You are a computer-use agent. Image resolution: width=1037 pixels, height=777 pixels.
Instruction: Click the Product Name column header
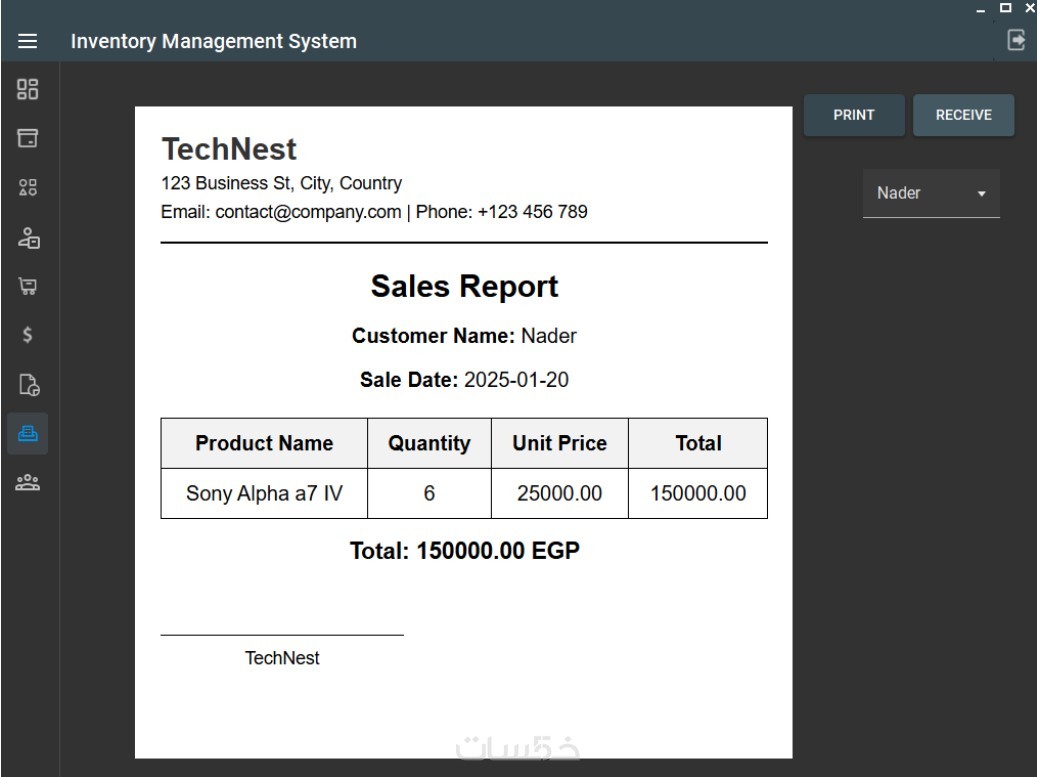264,443
